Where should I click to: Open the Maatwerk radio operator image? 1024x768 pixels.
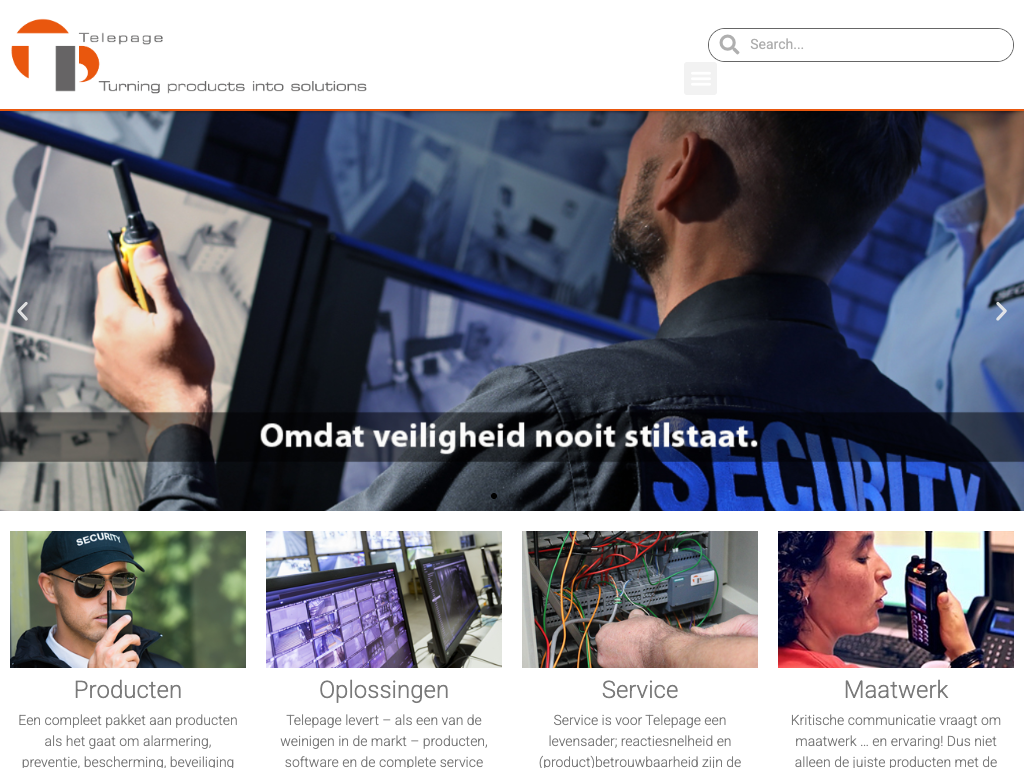point(896,599)
